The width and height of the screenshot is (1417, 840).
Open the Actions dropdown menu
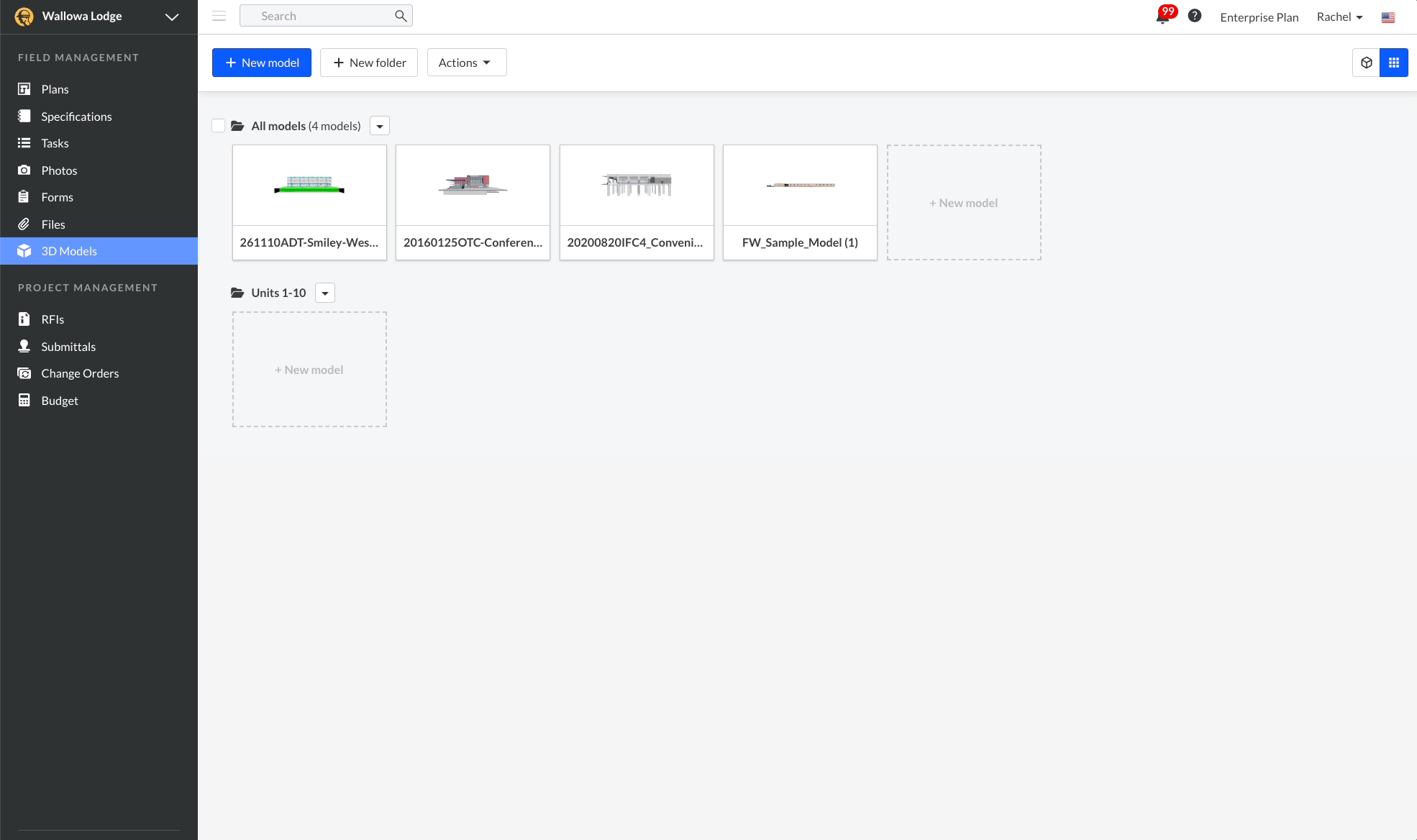click(466, 62)
